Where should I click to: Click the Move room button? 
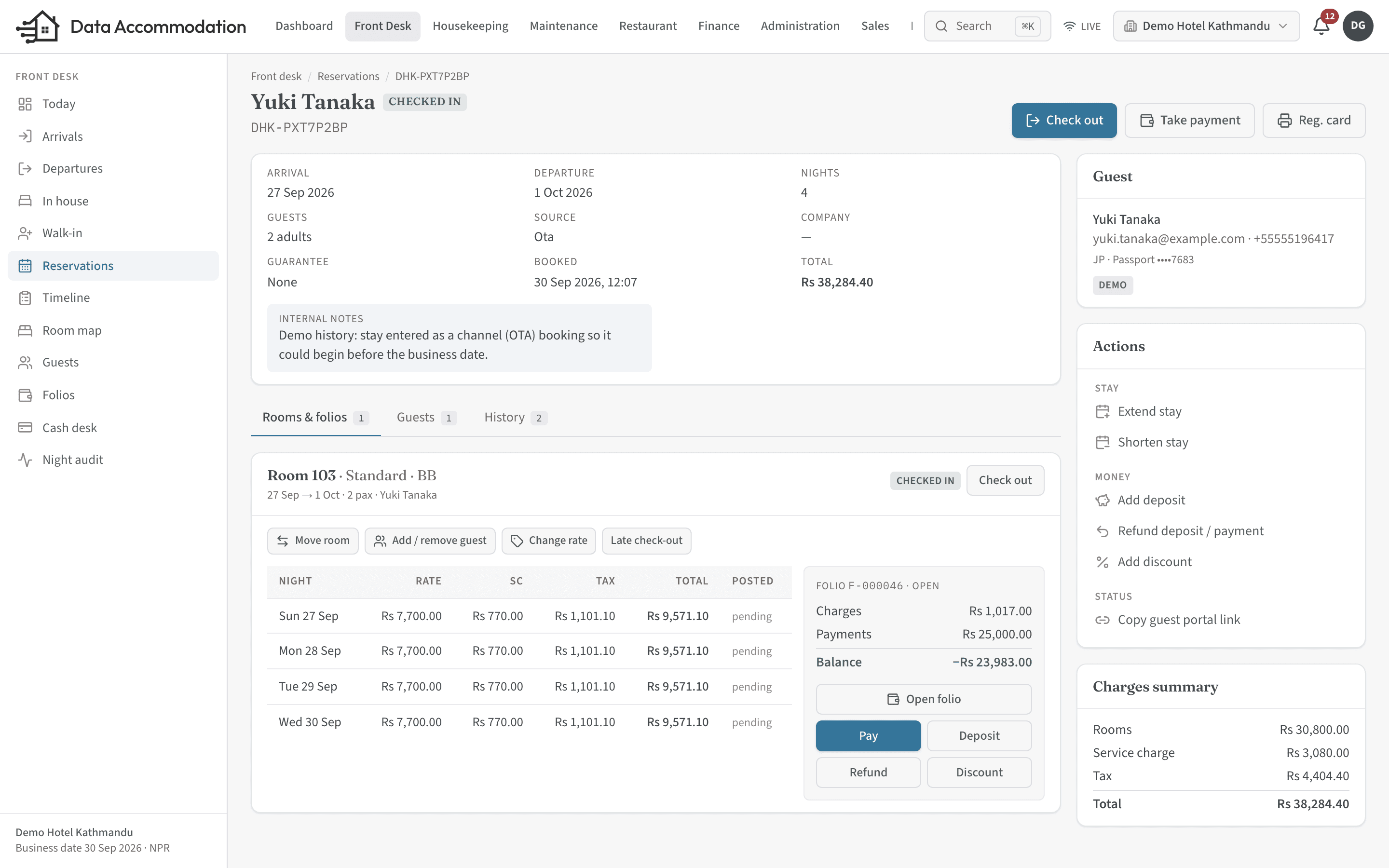(x=313, y=541)
